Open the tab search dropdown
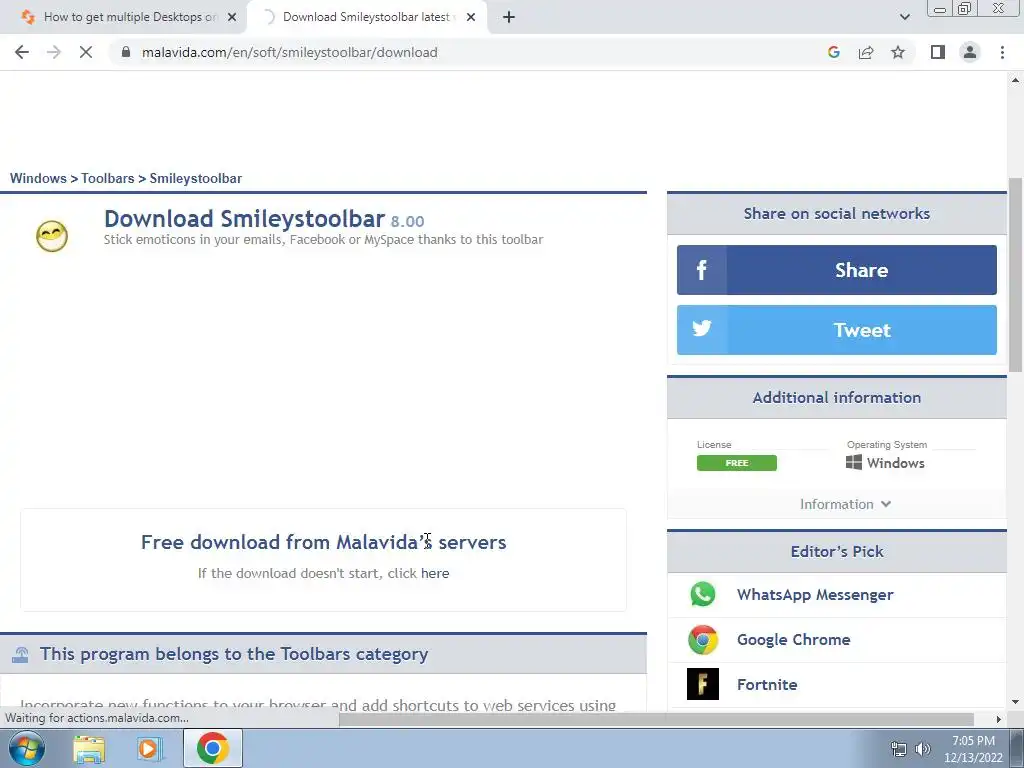Viewport: 1024px width, 768px height. 904,17
